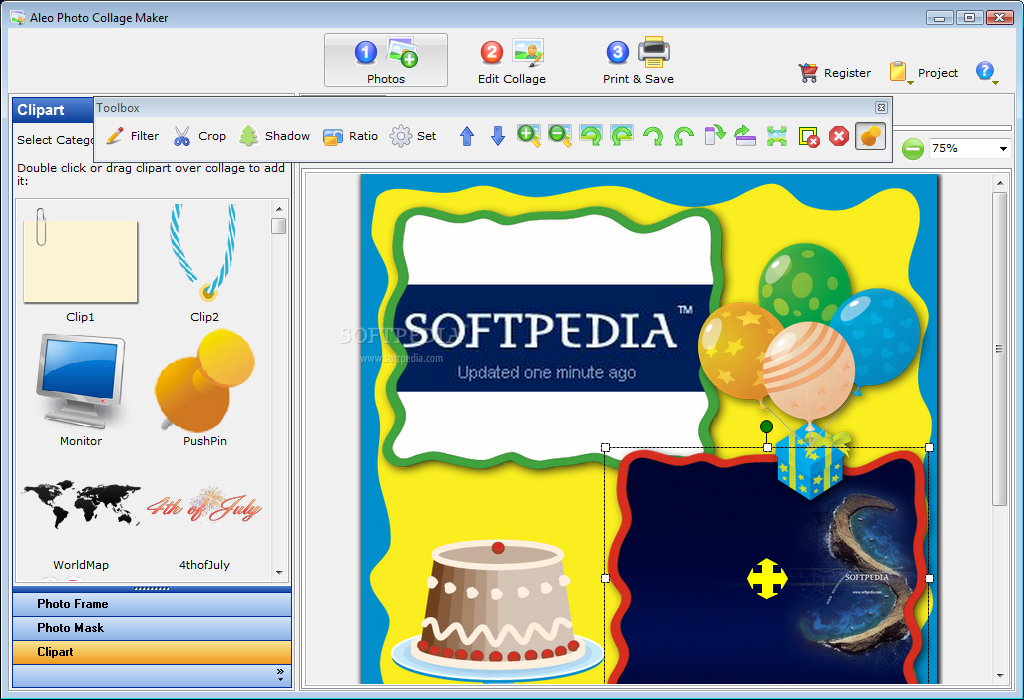The width and height of the screenshot is (1024, 700).
Task: Open the Ratio tool
Action: 351,136
